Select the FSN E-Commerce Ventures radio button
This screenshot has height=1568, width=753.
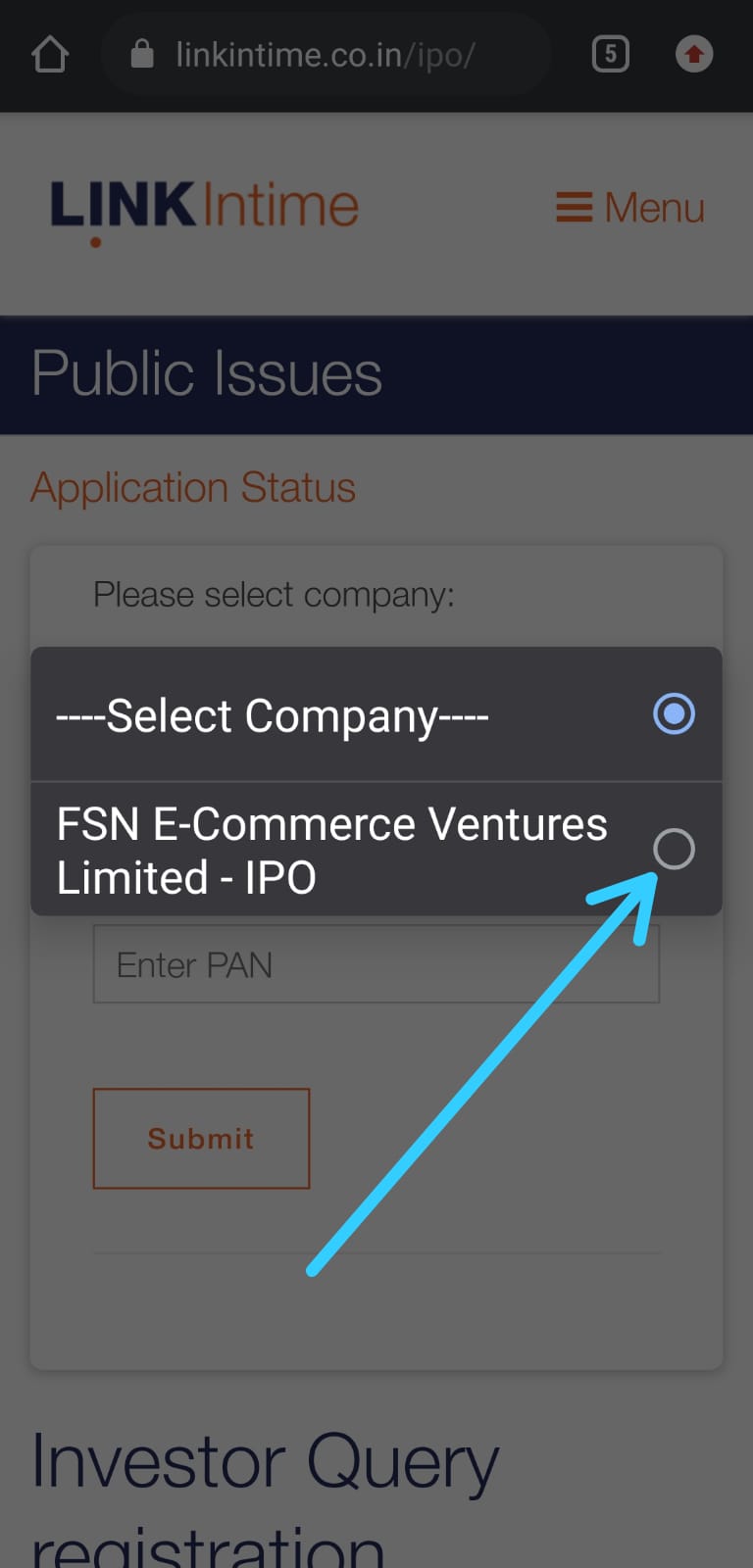click(x=674, y=849)
